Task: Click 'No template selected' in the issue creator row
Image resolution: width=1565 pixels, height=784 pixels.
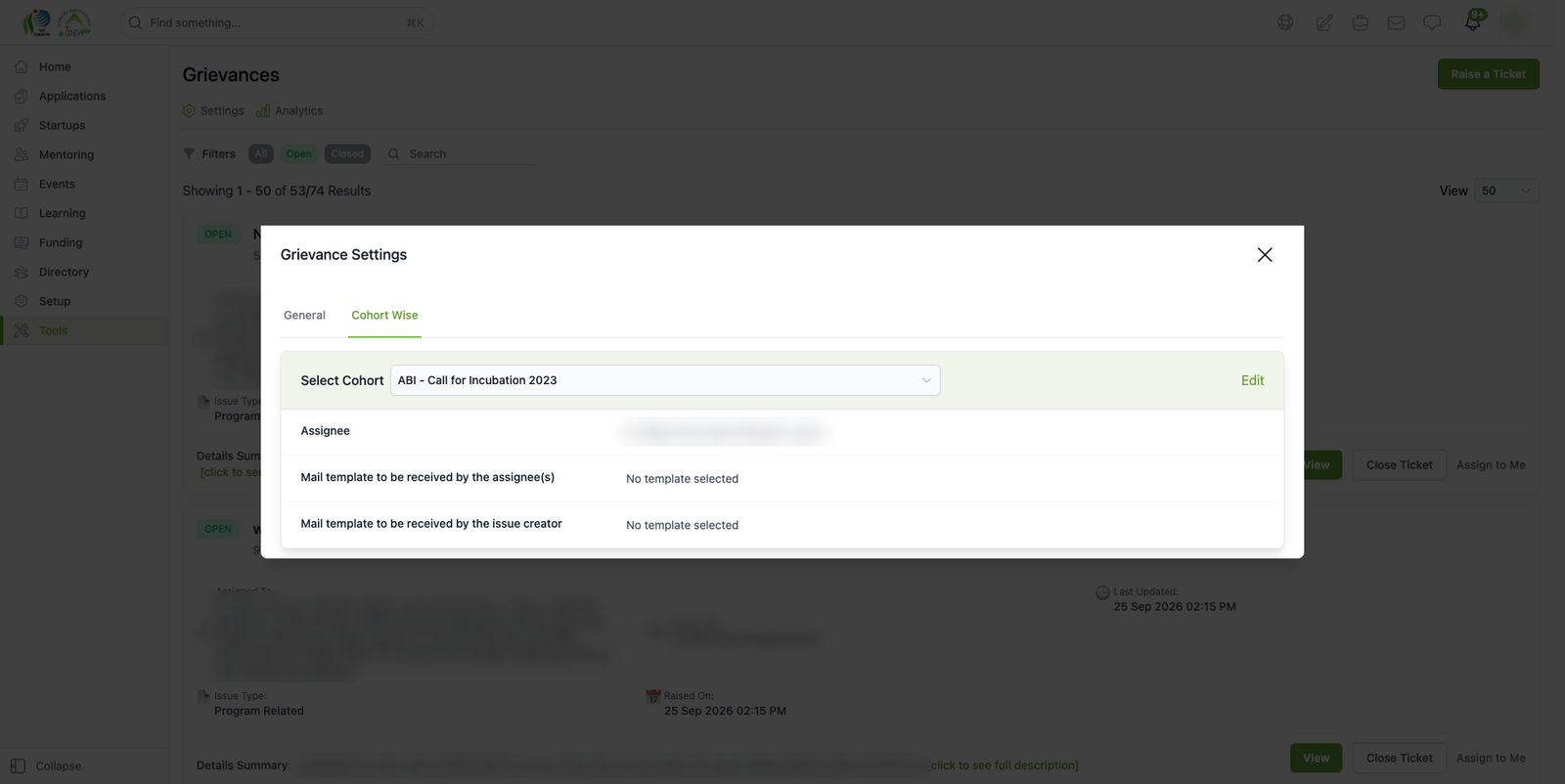Action: point(682,525)
